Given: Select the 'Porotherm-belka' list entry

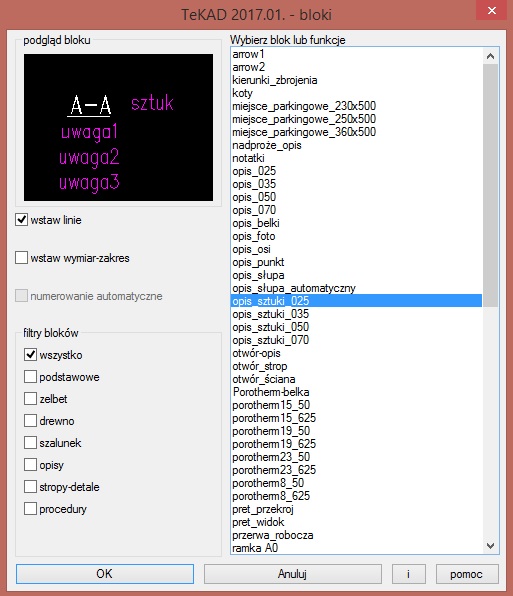Looking at the screenshot, I should [356, 392].
